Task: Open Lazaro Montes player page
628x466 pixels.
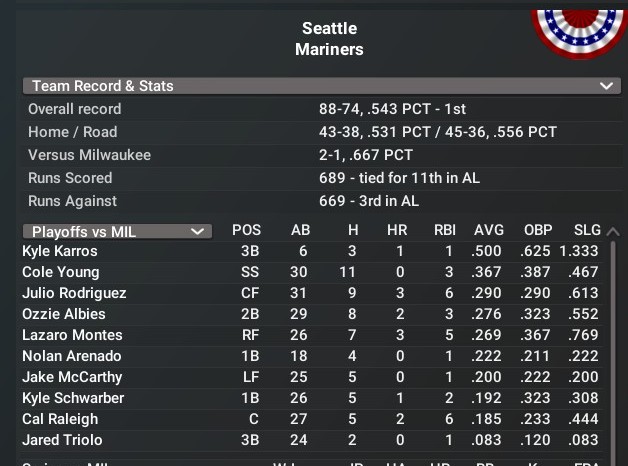Action: pos(72,335)
